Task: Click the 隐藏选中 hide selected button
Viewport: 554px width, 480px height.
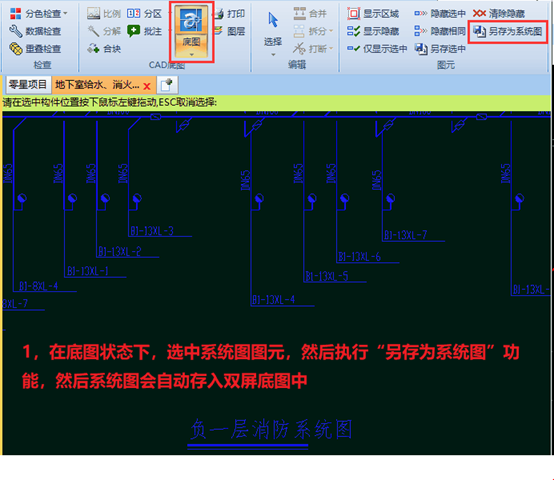Action: (440, 14)
